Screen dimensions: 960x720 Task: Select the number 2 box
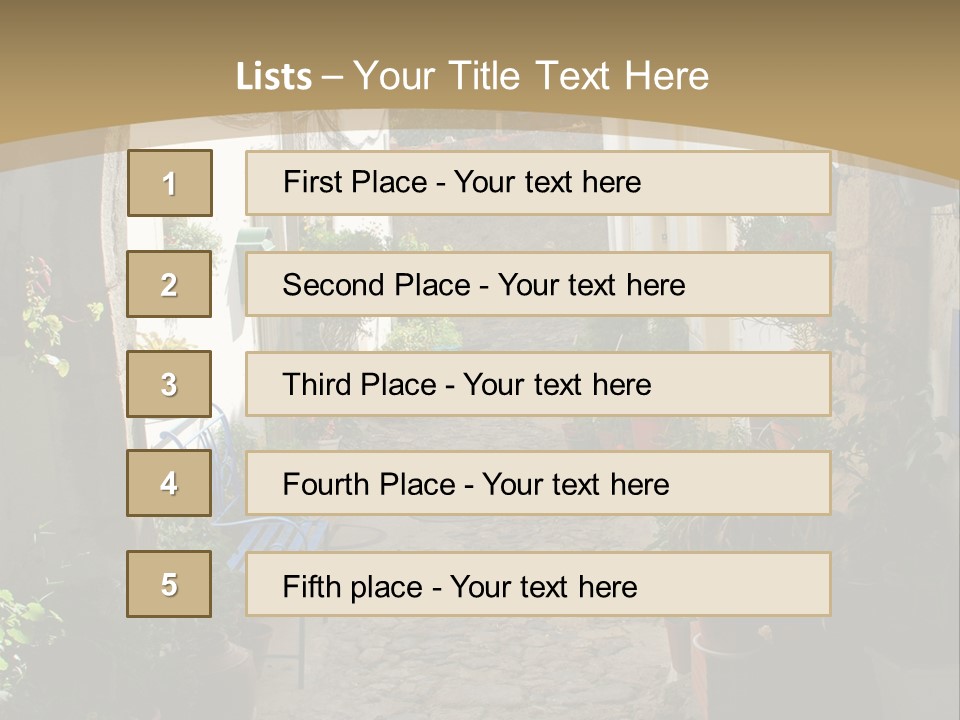(x=169, y=284)
